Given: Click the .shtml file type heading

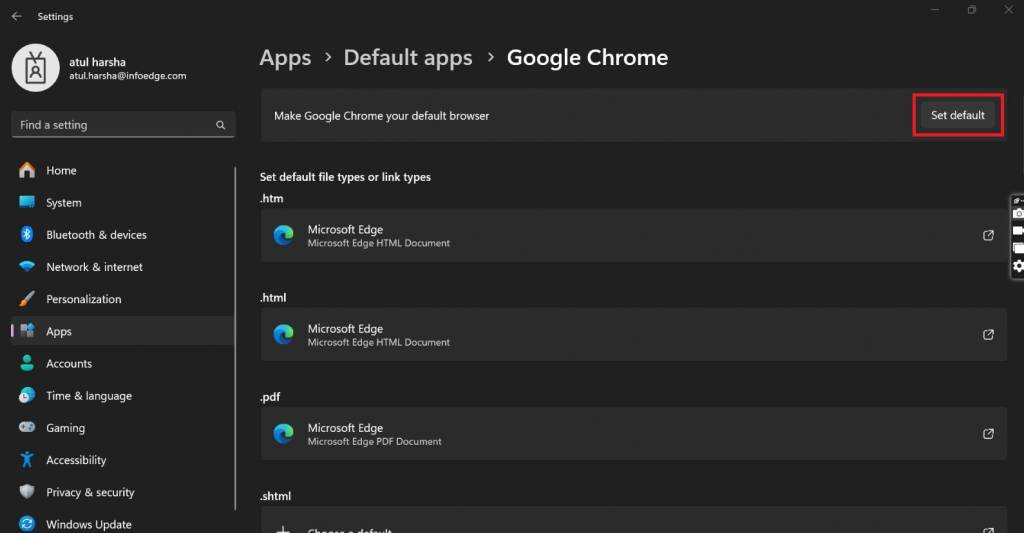Looking at the screenshot, I should [276, 496].
